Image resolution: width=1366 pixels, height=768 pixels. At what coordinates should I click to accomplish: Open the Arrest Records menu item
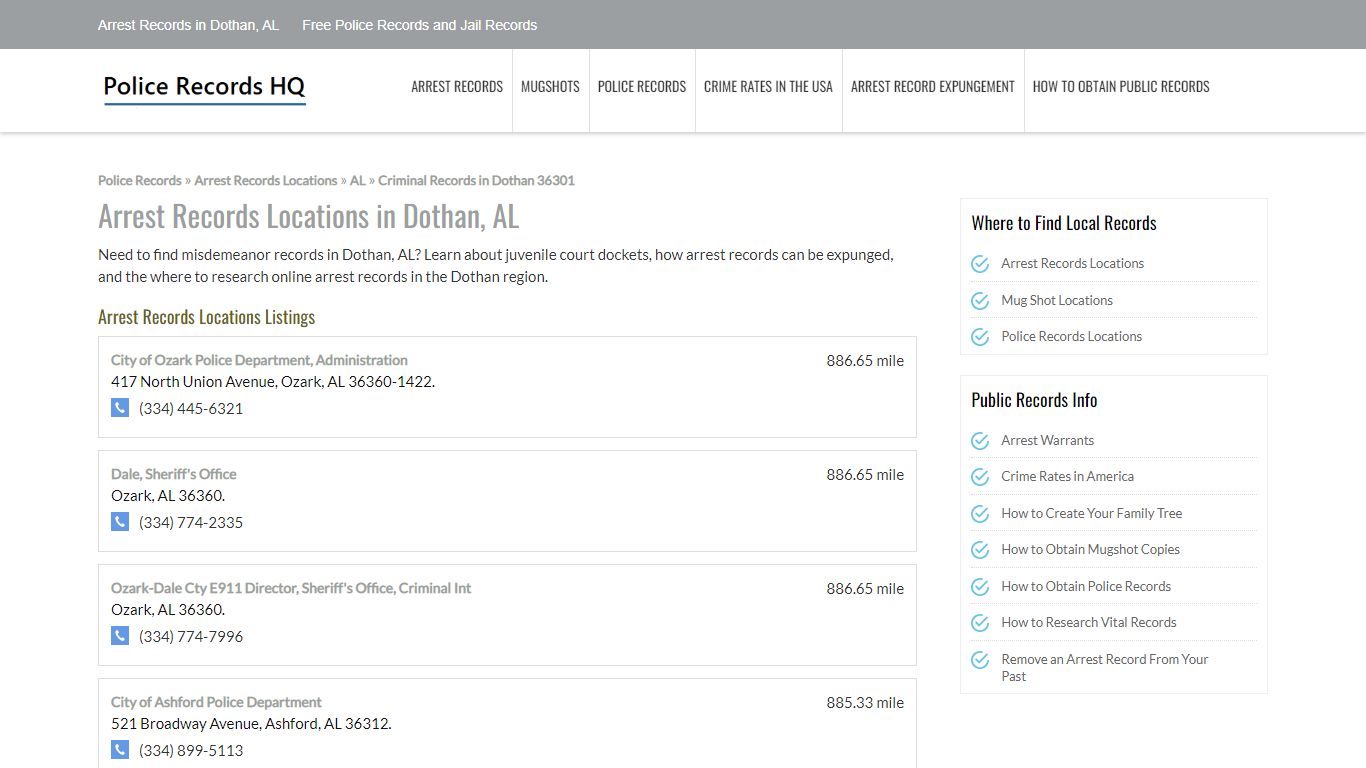click(457, 87)
